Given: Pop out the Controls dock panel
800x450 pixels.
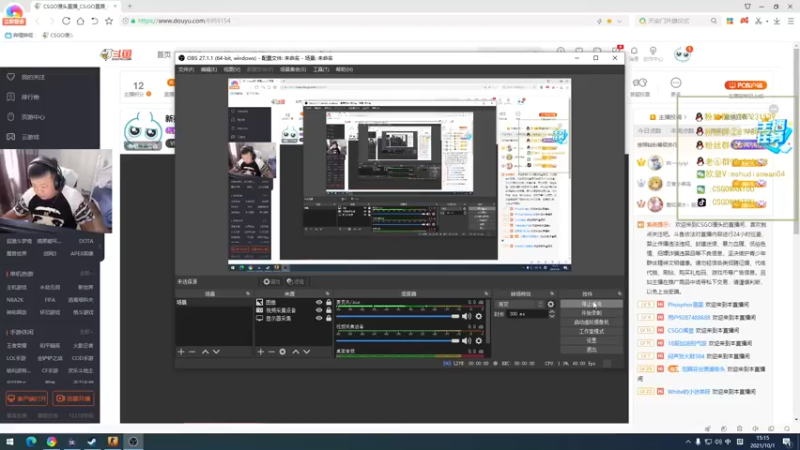Looking at the screenshot, I should pos(619,294).
